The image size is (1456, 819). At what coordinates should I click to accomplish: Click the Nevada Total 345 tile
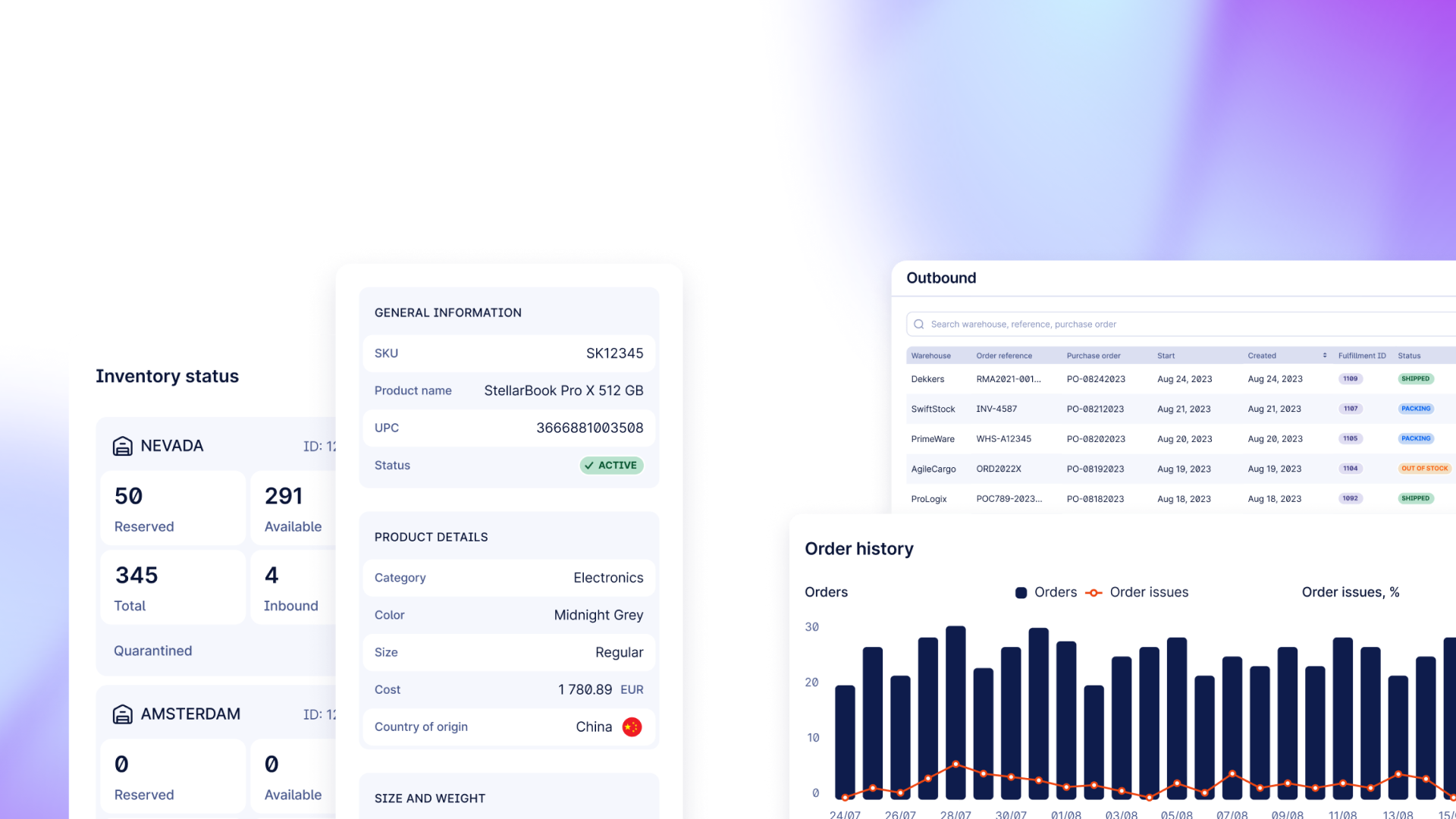point(173,588)
